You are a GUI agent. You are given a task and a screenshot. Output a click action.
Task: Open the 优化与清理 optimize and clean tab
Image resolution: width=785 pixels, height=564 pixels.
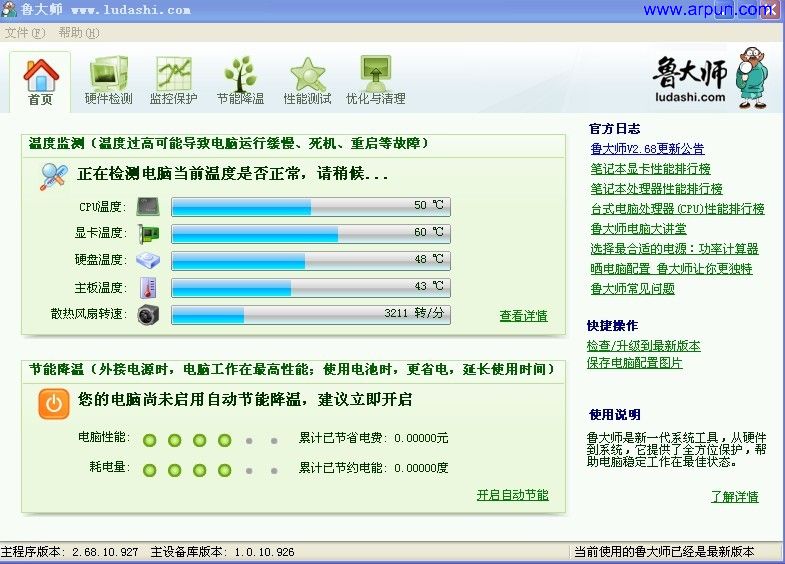pos(375,80)
